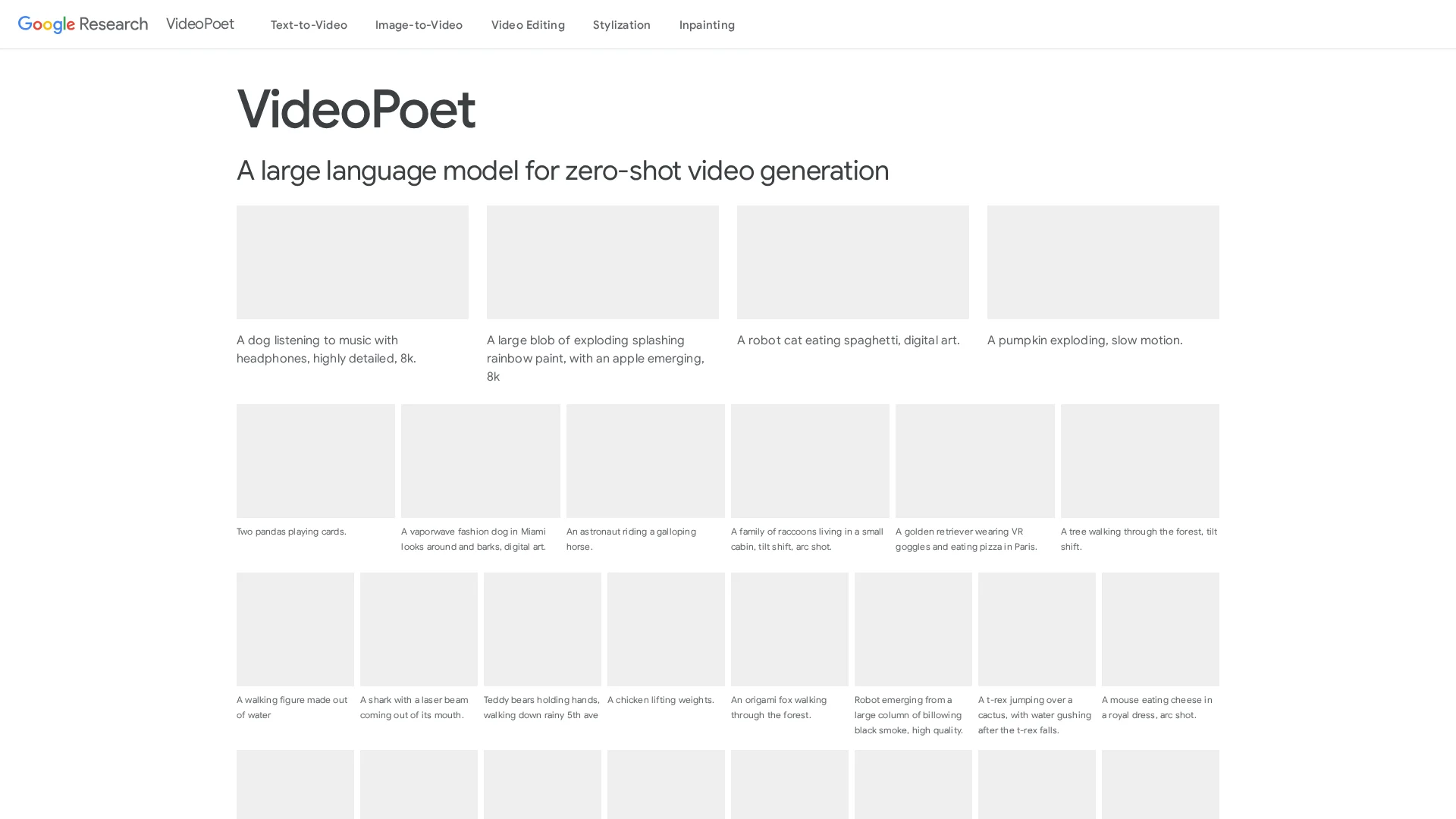This screenshot has width=1456, height=819.
Task: Play the pumpkin exploding video
Action: [1103, 262]
